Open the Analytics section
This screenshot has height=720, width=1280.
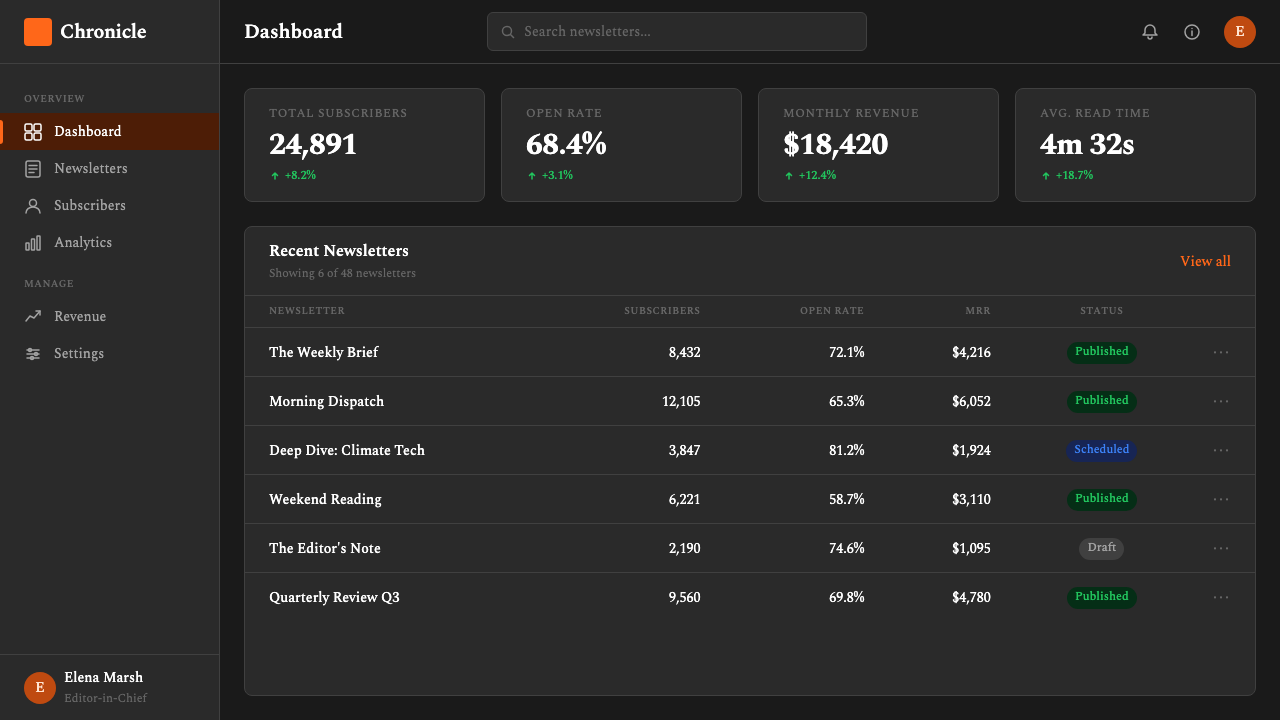[110, 243]
